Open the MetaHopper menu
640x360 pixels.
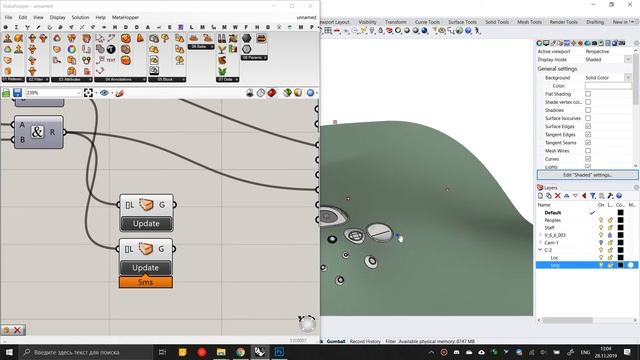pos(125,18)
